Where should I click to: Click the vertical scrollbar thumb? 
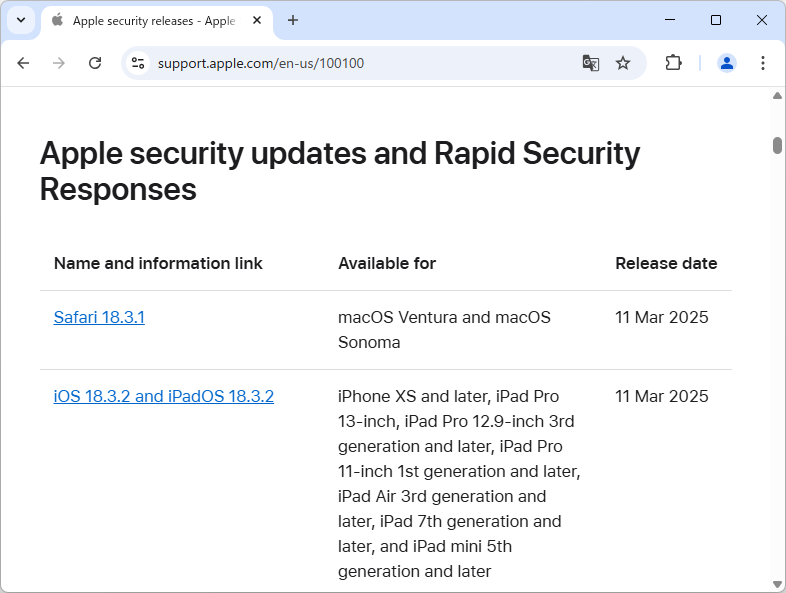click(777, 145)
